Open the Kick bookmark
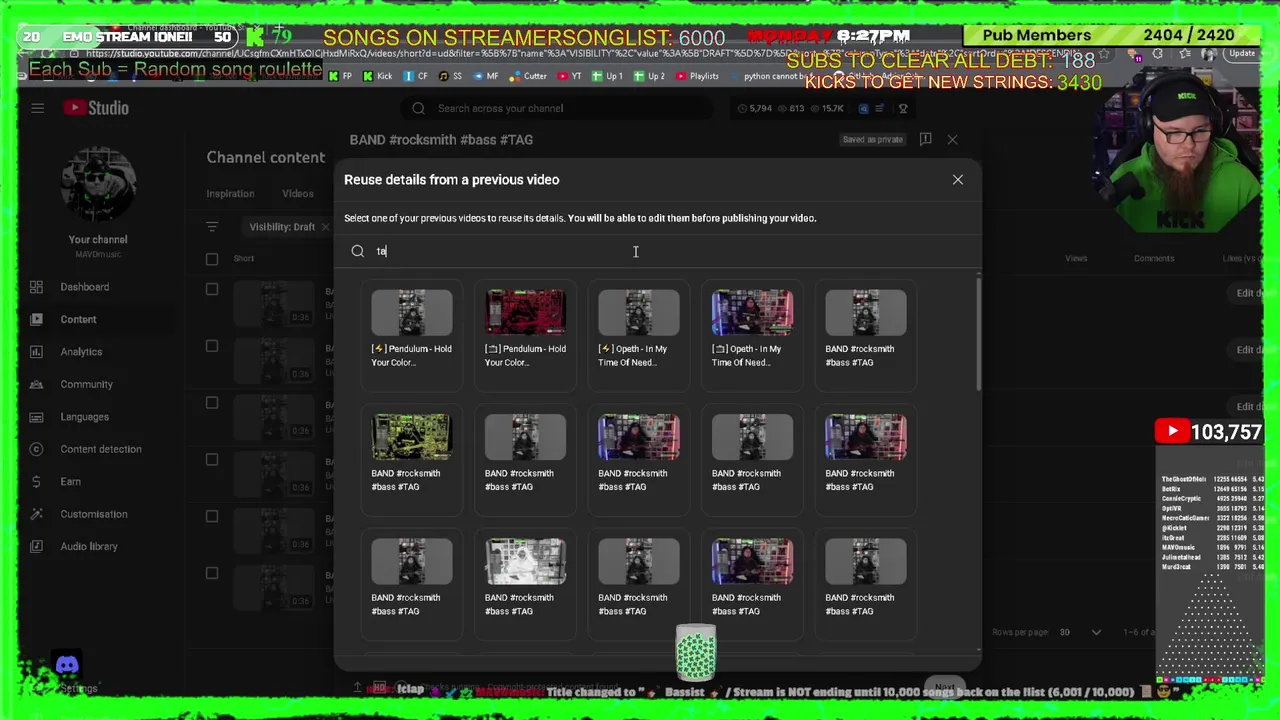The image size is (1280, 720). (x=377, y=76)
